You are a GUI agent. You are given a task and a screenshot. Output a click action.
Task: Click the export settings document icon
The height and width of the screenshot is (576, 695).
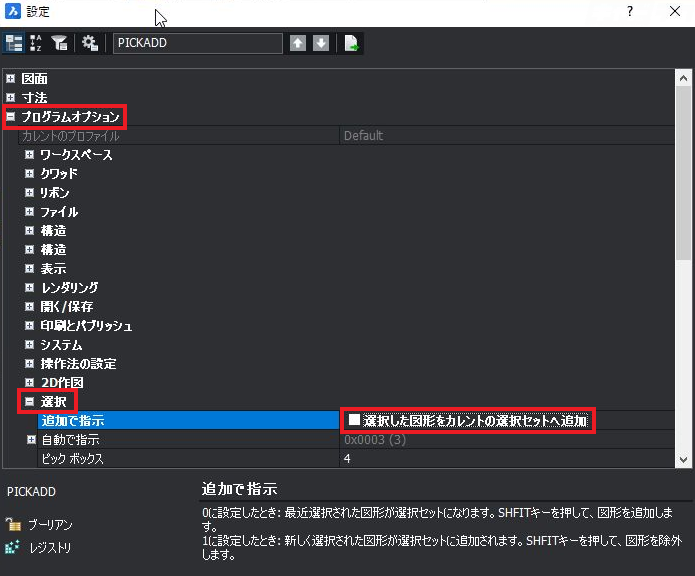(x=351, y=43)
